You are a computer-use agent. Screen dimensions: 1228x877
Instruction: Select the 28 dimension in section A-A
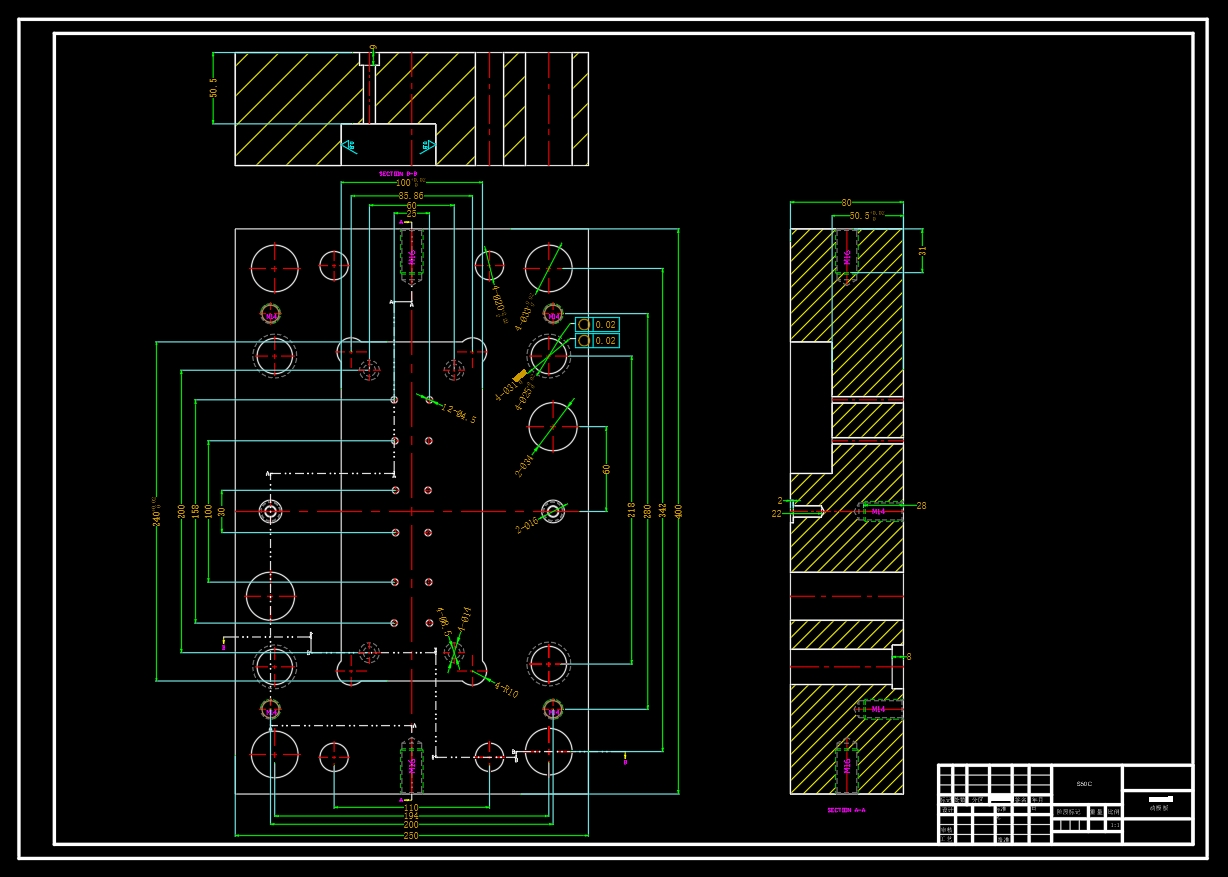[921, 506]
